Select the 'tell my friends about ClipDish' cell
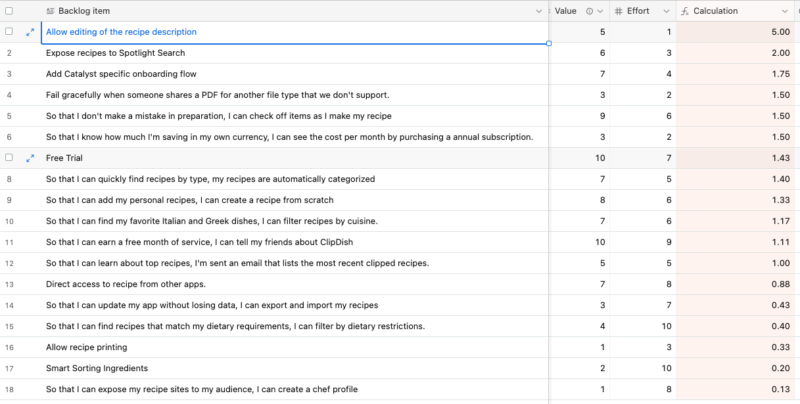Viewport: 800px width, 404px height. tap(294, 242)
